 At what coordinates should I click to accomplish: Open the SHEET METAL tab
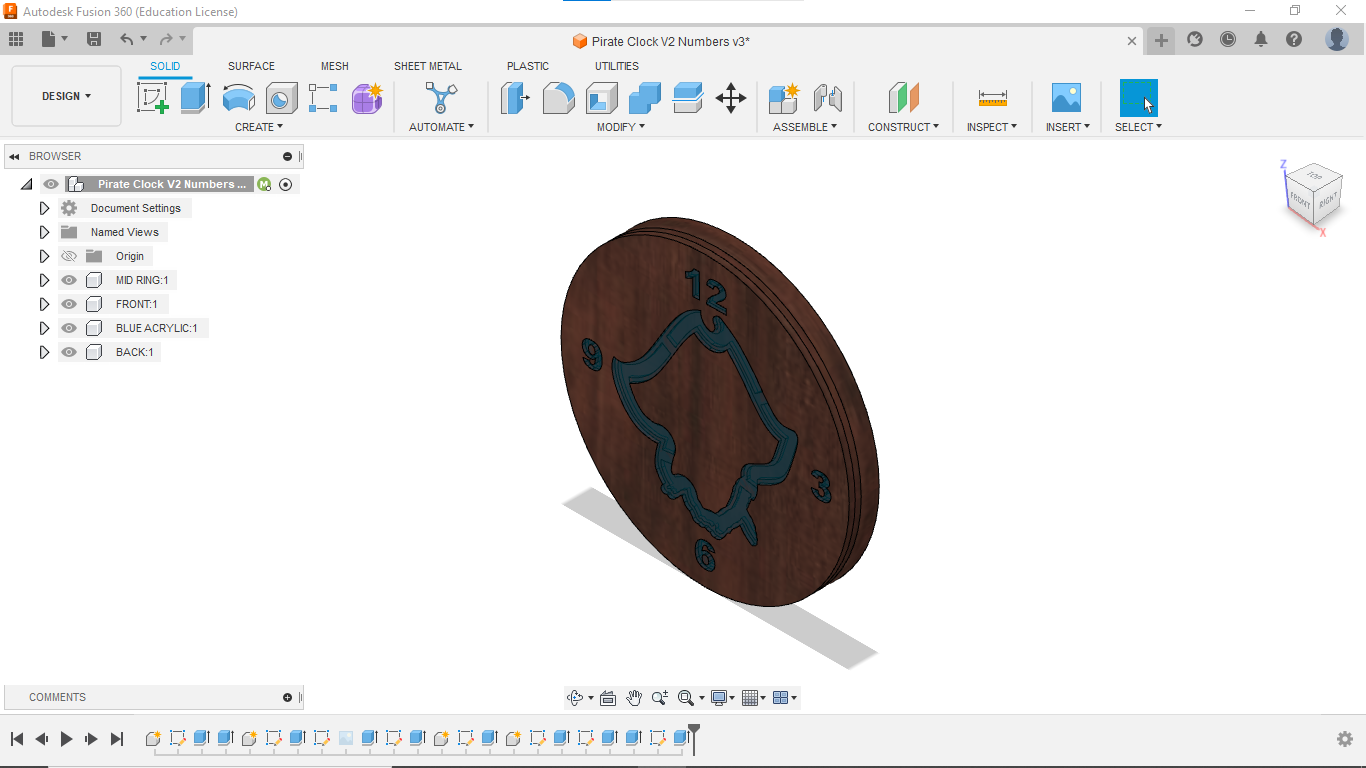[427, 66]
